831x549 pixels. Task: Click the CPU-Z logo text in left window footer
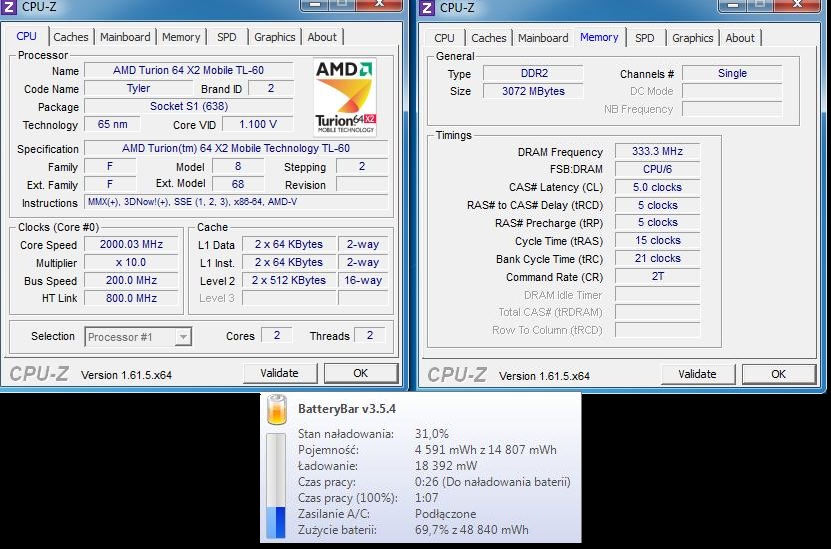(39, 374)
